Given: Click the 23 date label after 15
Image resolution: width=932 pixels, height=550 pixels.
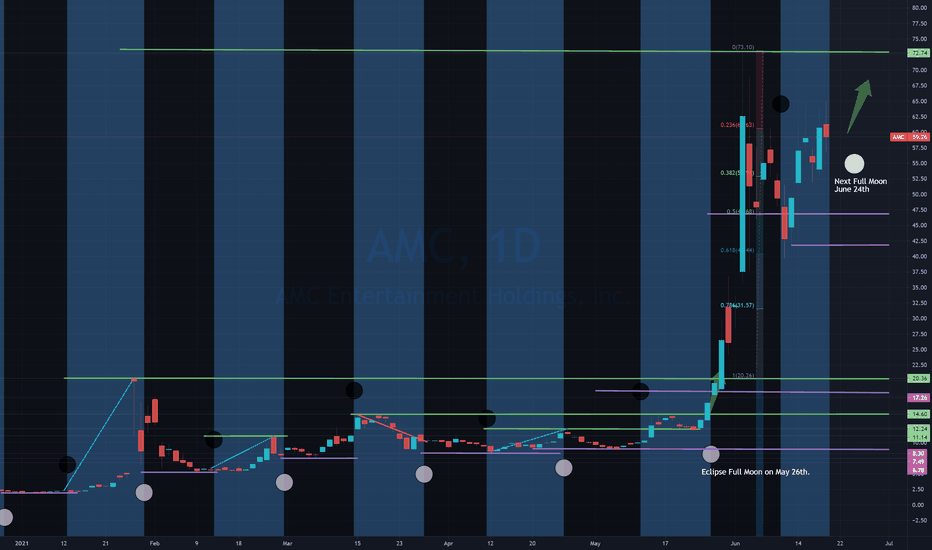Looking at the screenshot, I should click(399, 543).
